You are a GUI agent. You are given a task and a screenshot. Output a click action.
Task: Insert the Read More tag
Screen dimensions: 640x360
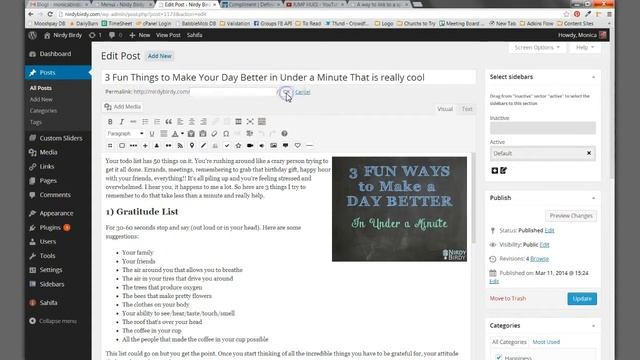(238, 122)
